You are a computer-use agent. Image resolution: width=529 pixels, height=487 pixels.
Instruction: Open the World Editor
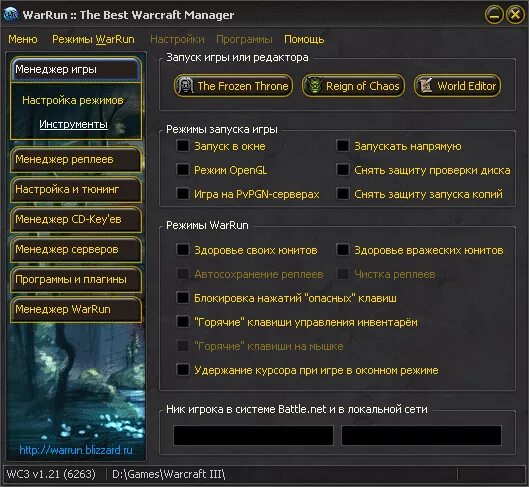pos(457,86)
